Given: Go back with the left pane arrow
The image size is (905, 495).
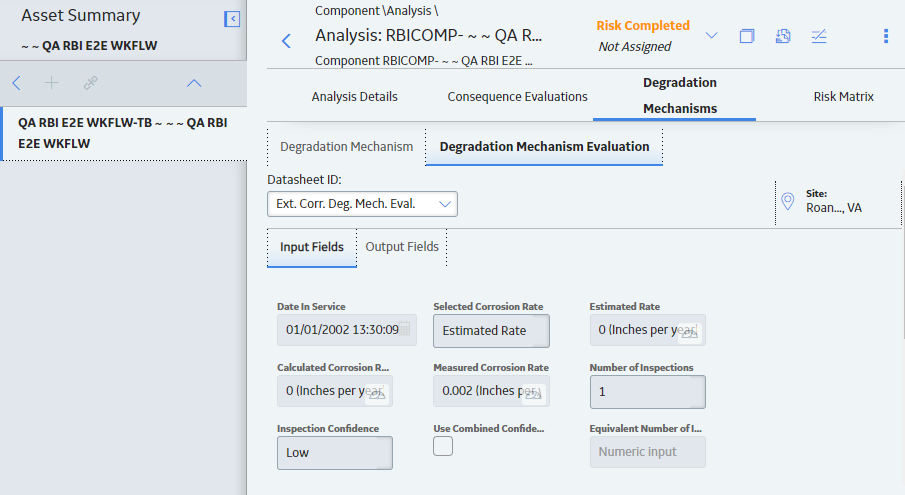Looking at the screenshot, I should coord(17,83).
